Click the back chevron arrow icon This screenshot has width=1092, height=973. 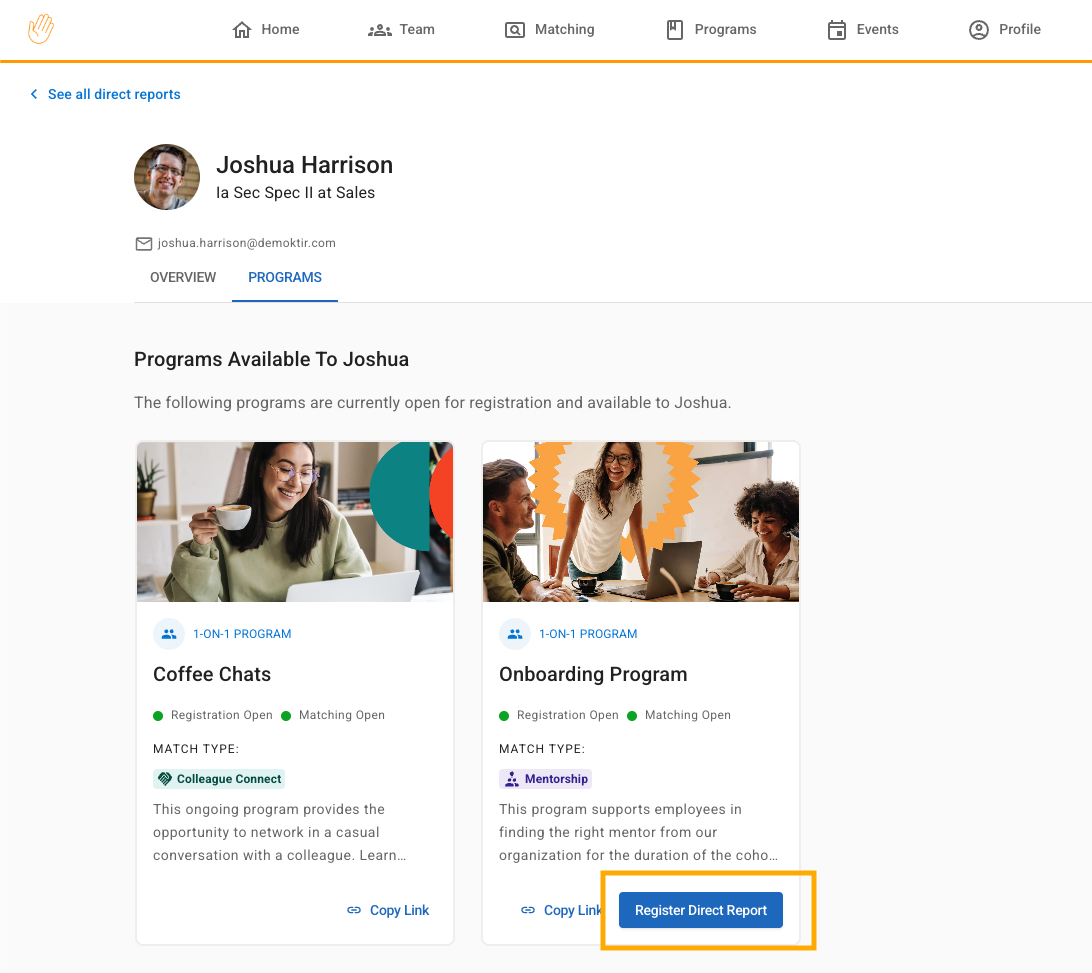click(x=34, y=94)
